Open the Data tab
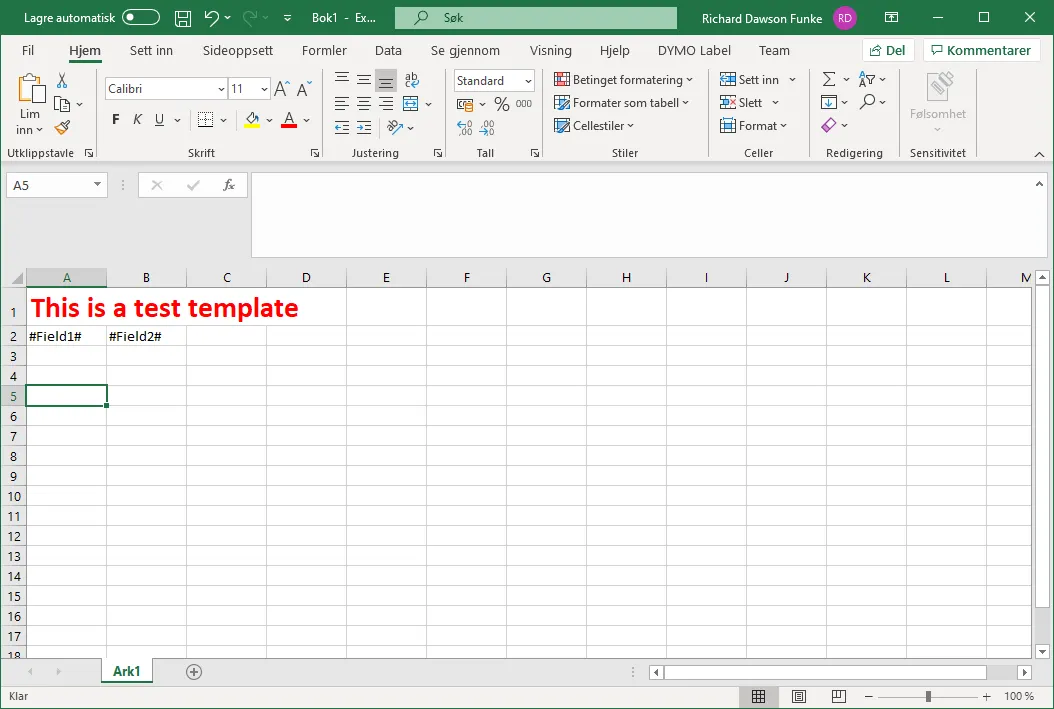This screenshot has width=1054, height=709. pyautogui.click(x=388, y=50)
